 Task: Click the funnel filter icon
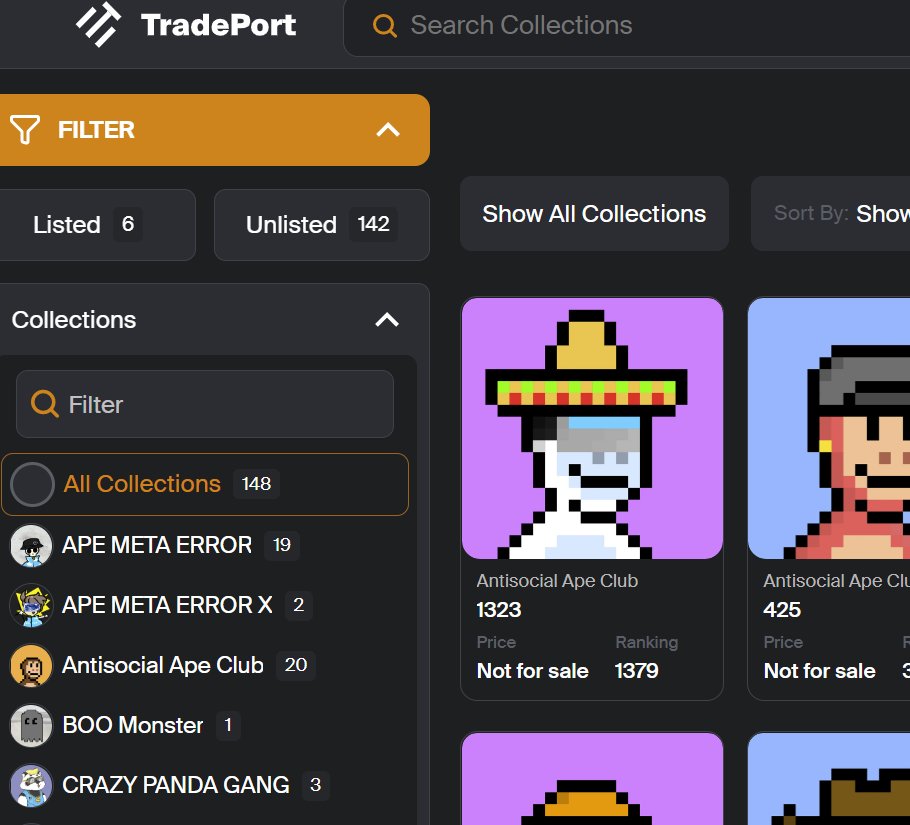(25, 129)
